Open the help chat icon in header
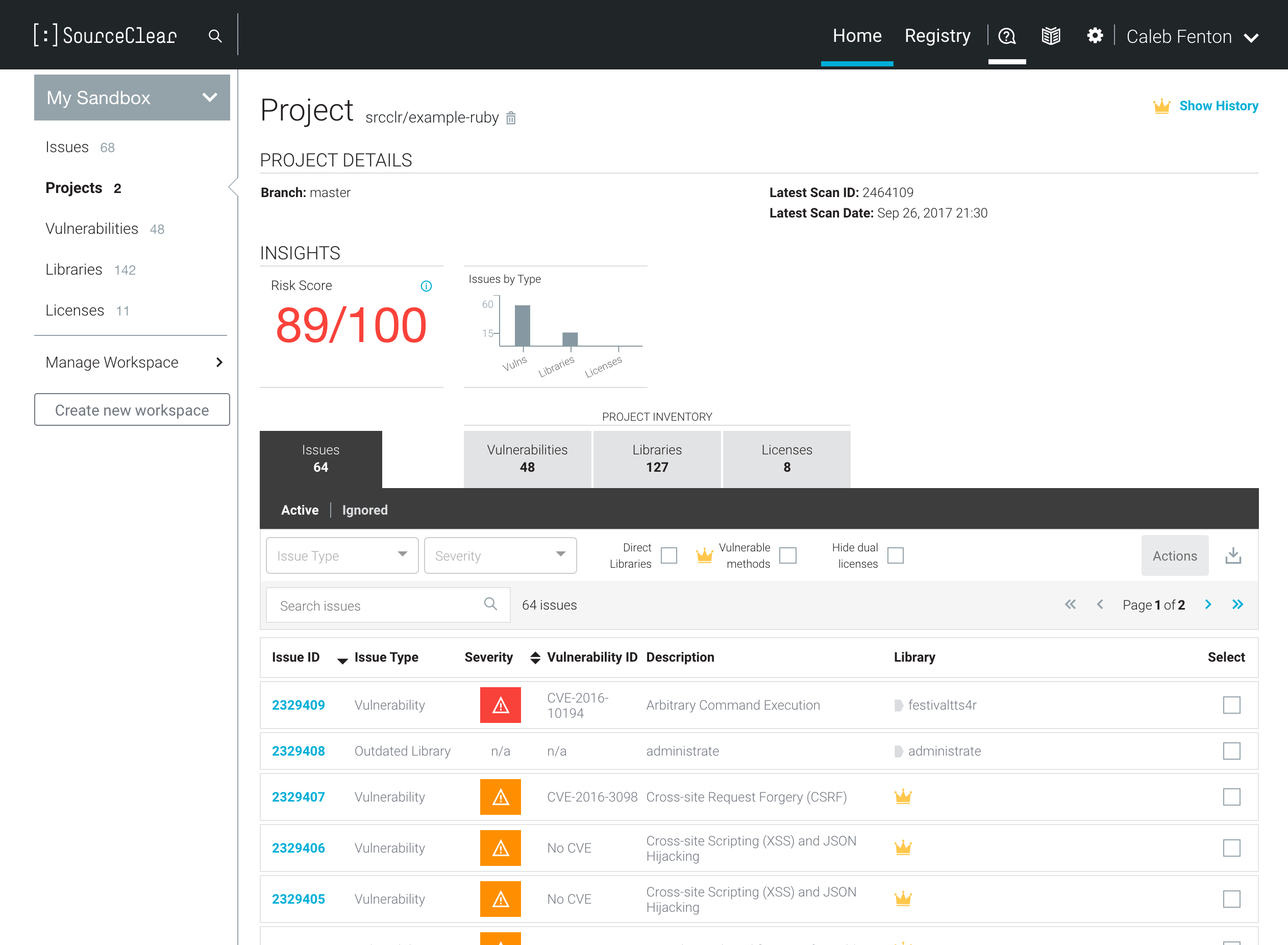Viewport: 1288px width, 945px height. click(1007, 36)
